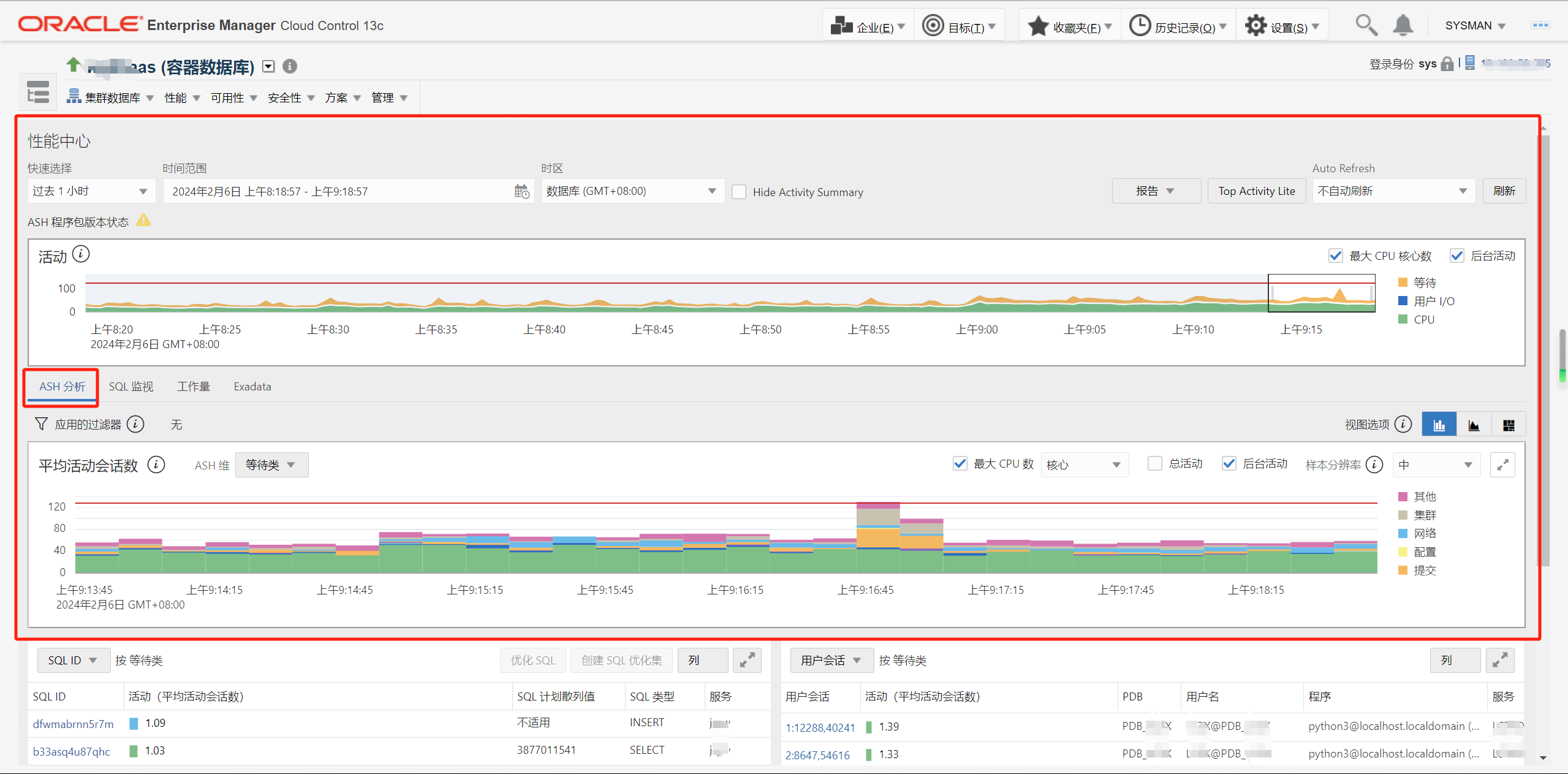Switch to area chart view
This screenshot has width=1568, height=774.
pos(1474,425)
